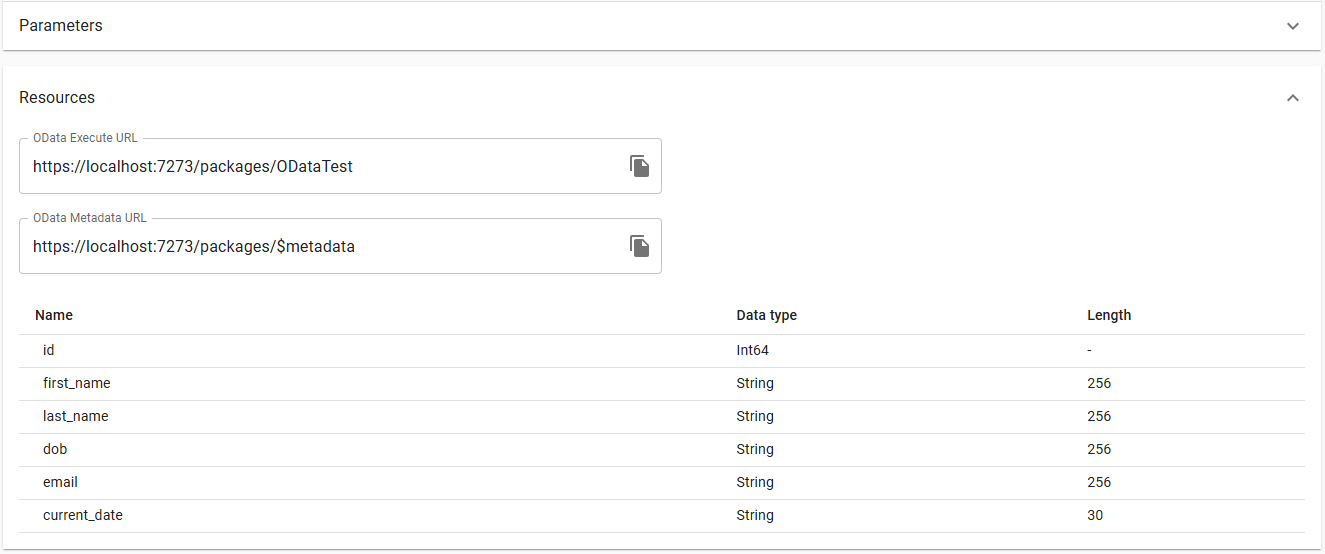Click the Name column header
The height and width of the screenshot is (554, 1325).
tap(54, 315)
